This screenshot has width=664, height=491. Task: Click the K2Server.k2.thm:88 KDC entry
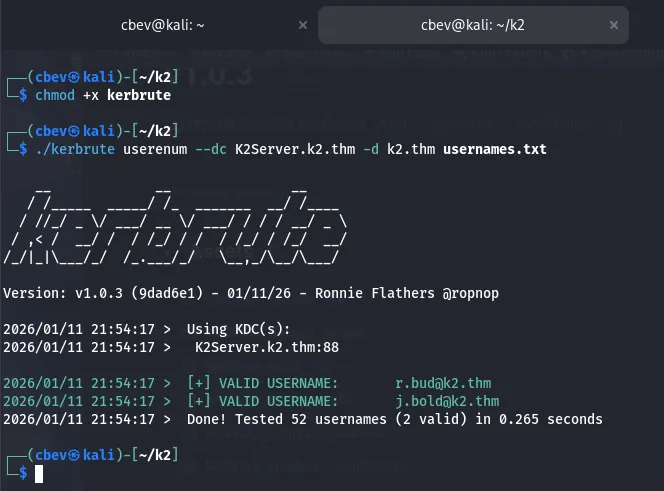point(266,347)
